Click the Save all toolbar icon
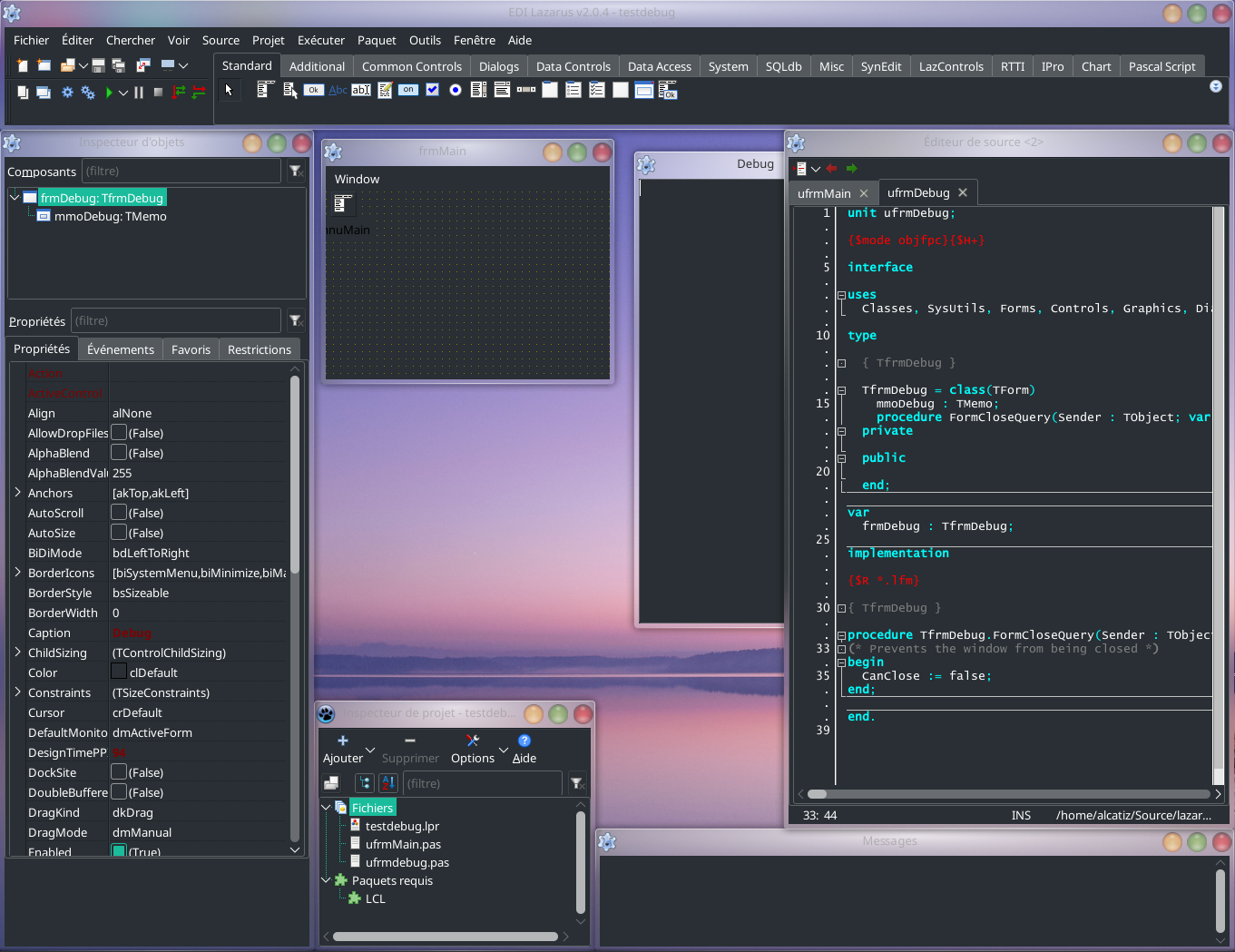1235x952 pixels. (120, 65)
